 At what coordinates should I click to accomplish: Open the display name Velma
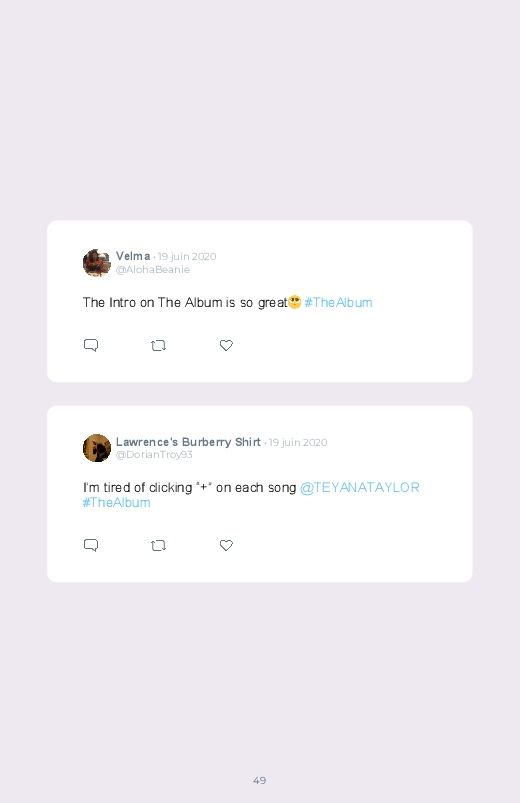coord(133,256)
